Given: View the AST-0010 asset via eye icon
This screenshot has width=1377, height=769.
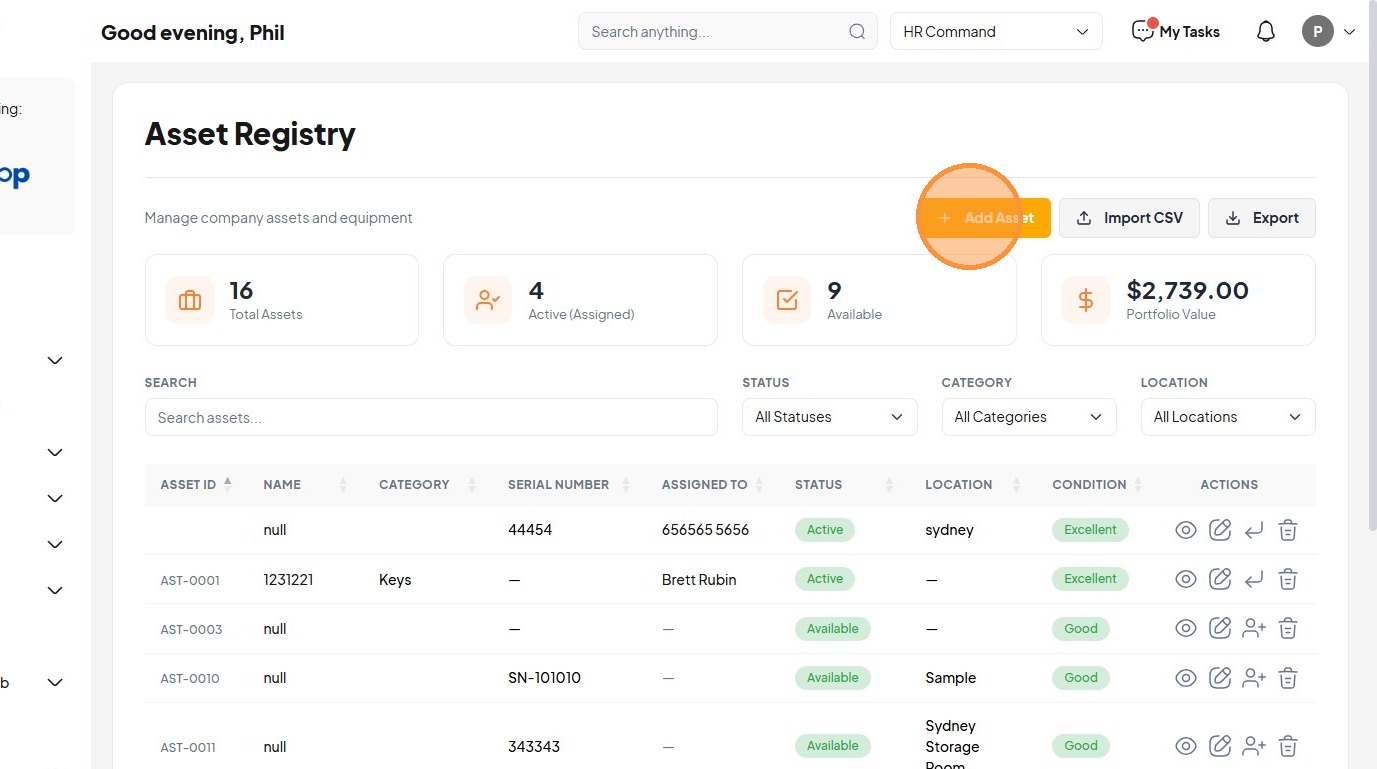Looking at the screenshot, I should point(1186,678).
